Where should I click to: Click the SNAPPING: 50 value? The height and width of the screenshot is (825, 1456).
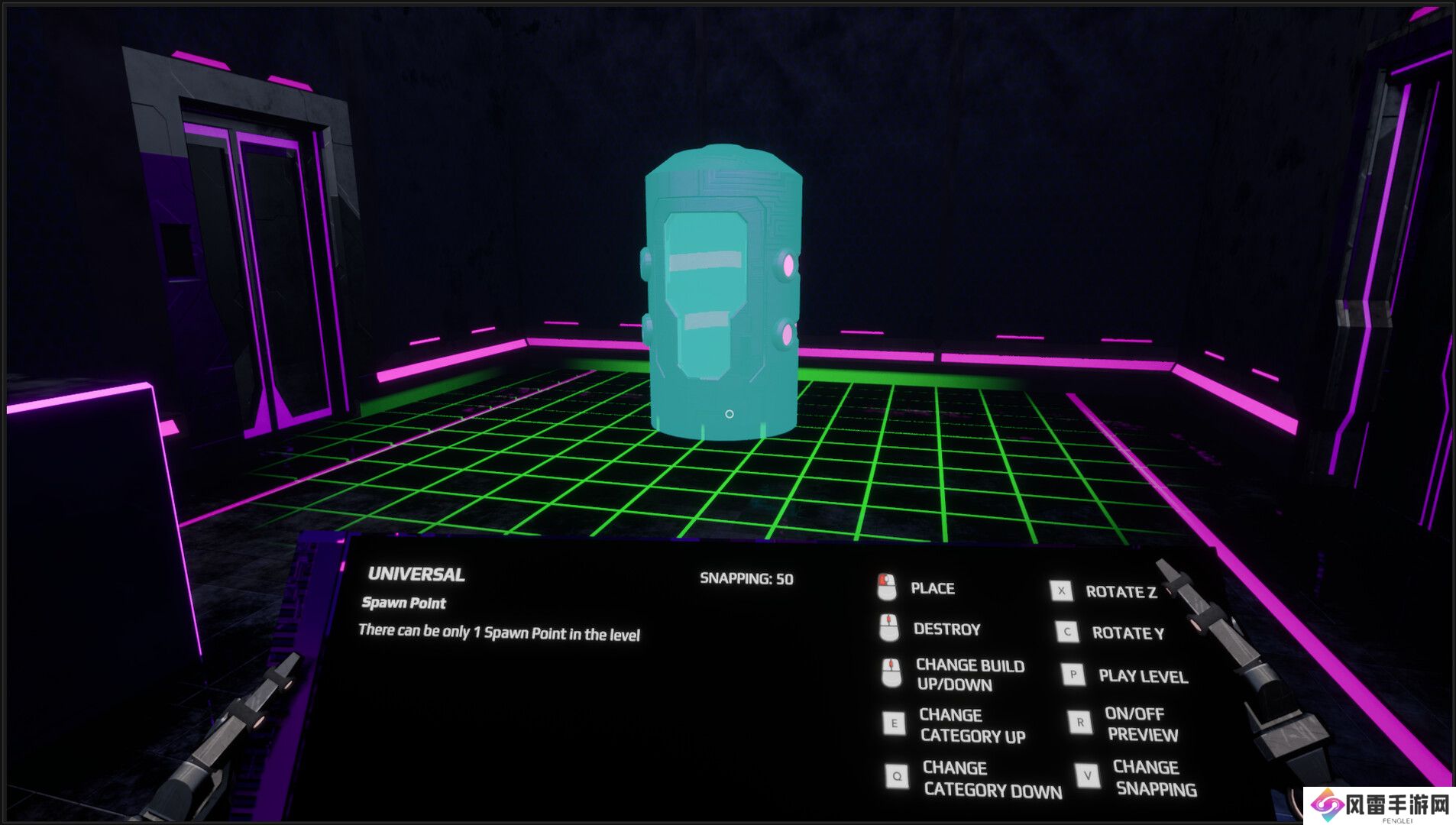[746, 578]
